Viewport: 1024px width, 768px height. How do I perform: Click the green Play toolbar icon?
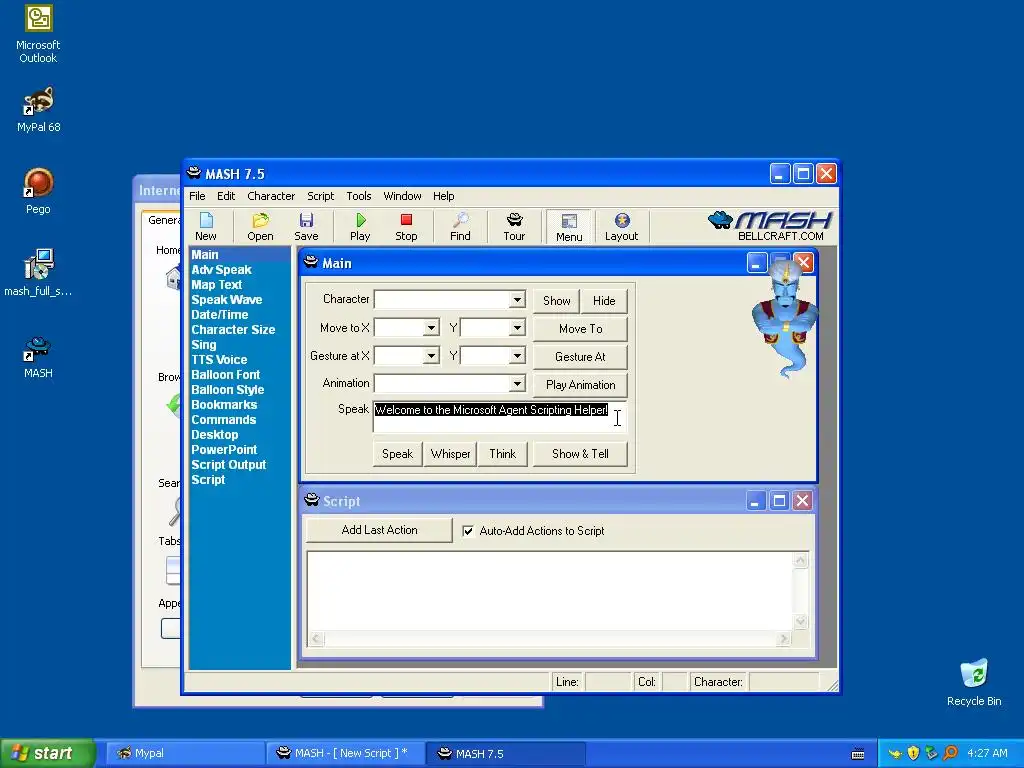tap(360, 227)
